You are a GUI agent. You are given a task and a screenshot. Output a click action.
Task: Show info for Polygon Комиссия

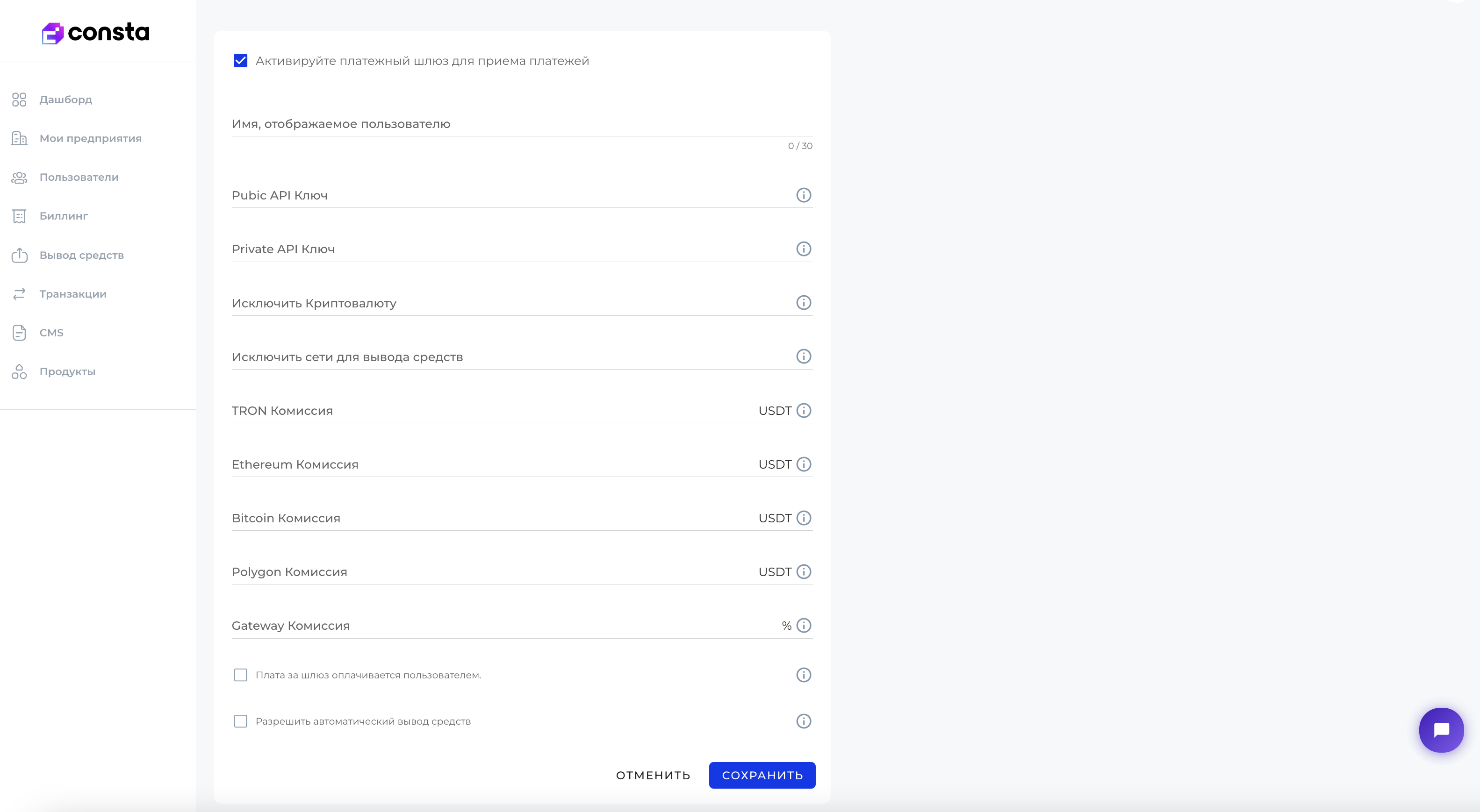803,572
